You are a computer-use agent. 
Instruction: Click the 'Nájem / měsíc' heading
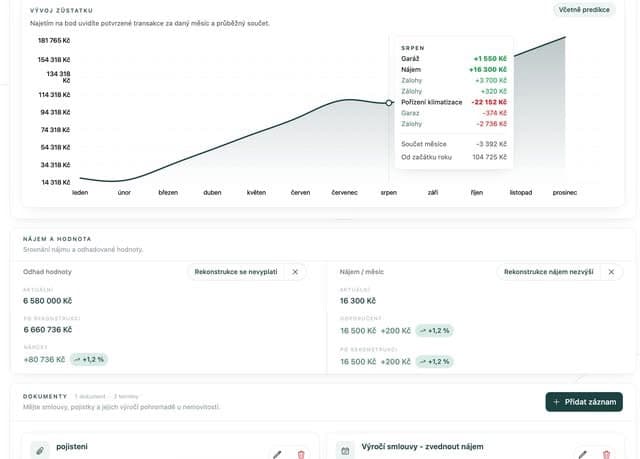362,272
